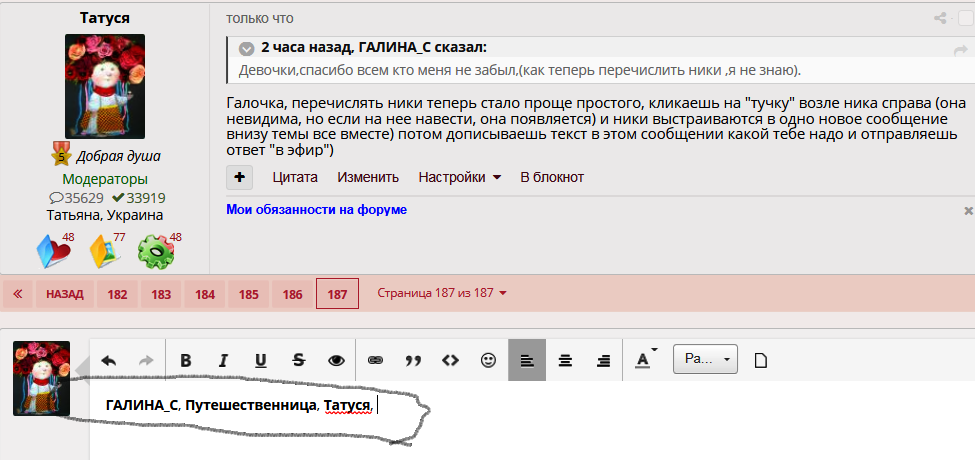
Task: Toggle the plus multiquote button
Action: (x=240, y=177)
